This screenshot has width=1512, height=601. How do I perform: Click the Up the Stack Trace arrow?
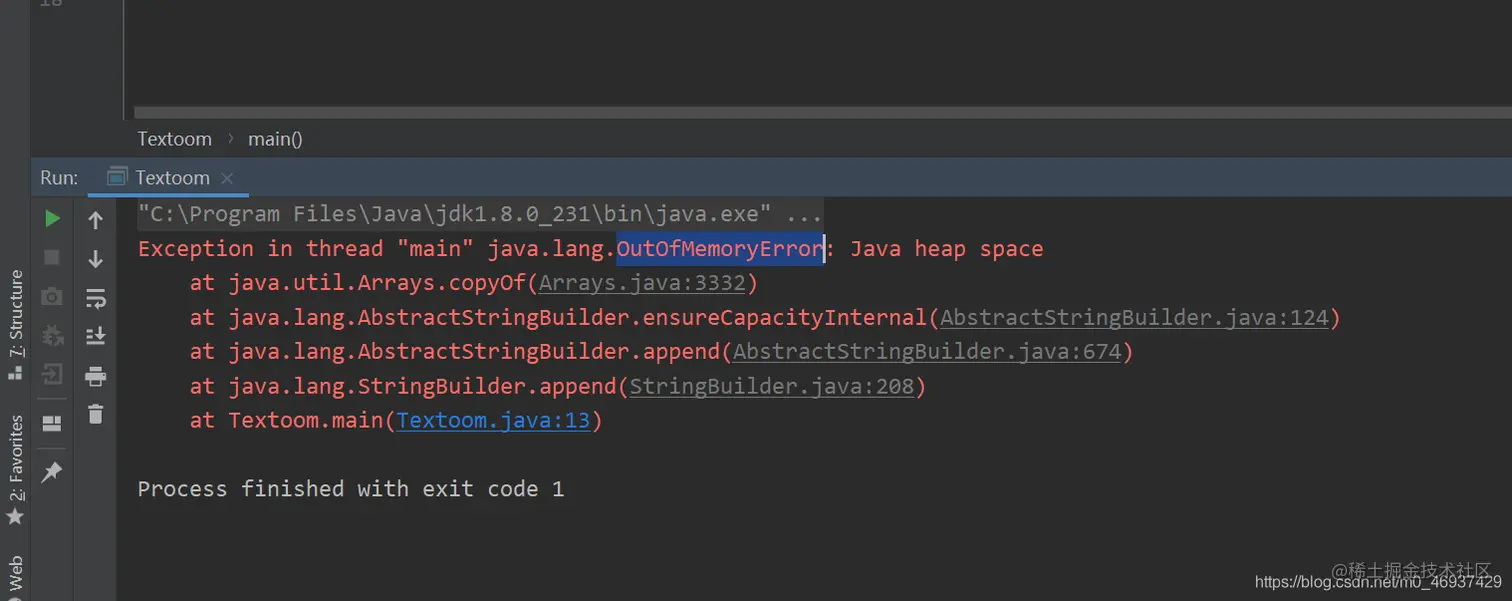[x=96, y=219]
